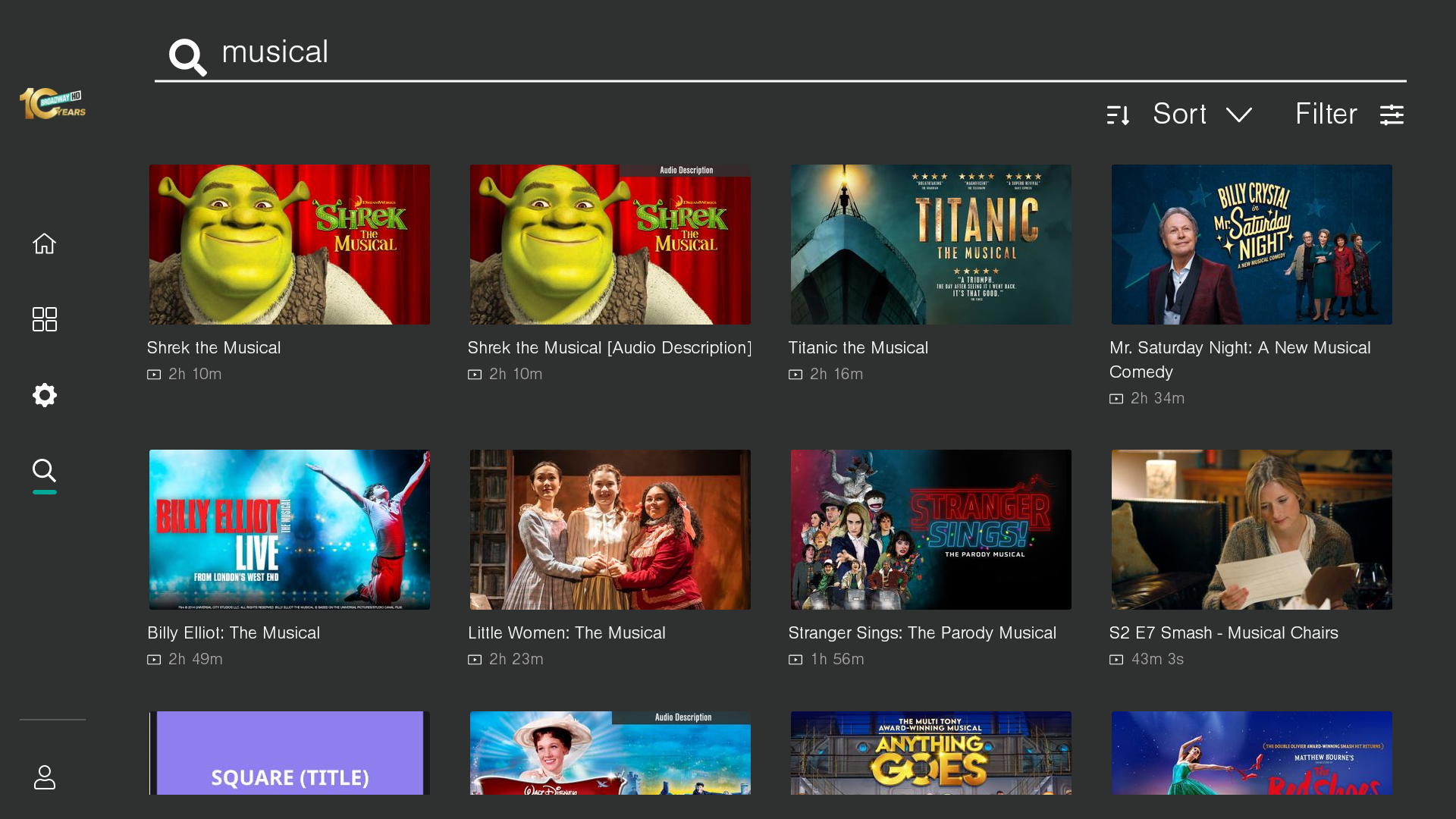The image size is (1456, 819).
Task: Expand sorting options via the Sort control
Action: point(1179,114)
